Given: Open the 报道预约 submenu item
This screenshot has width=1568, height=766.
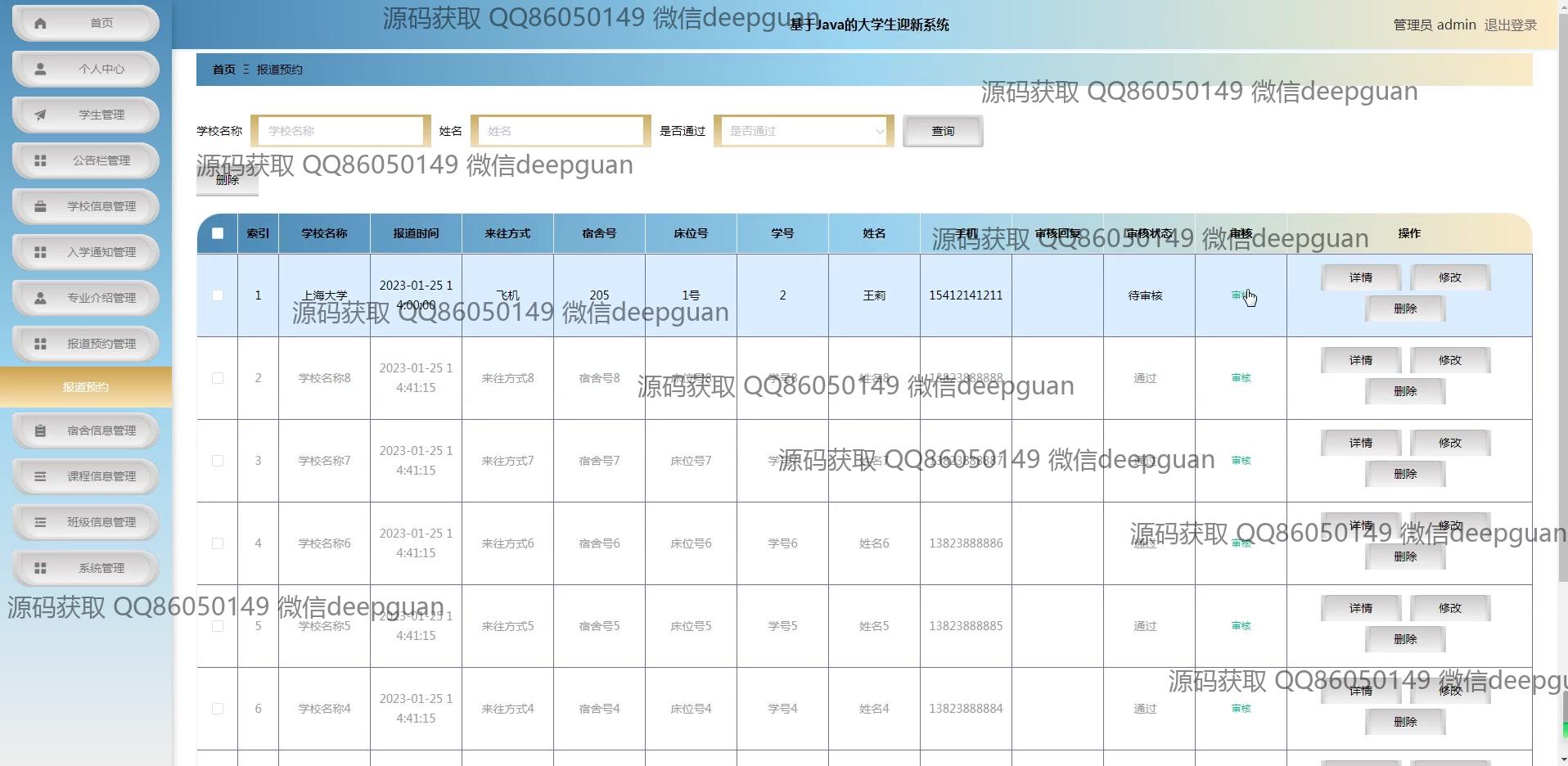Looking at the screenshot, I should pos(86,387).
